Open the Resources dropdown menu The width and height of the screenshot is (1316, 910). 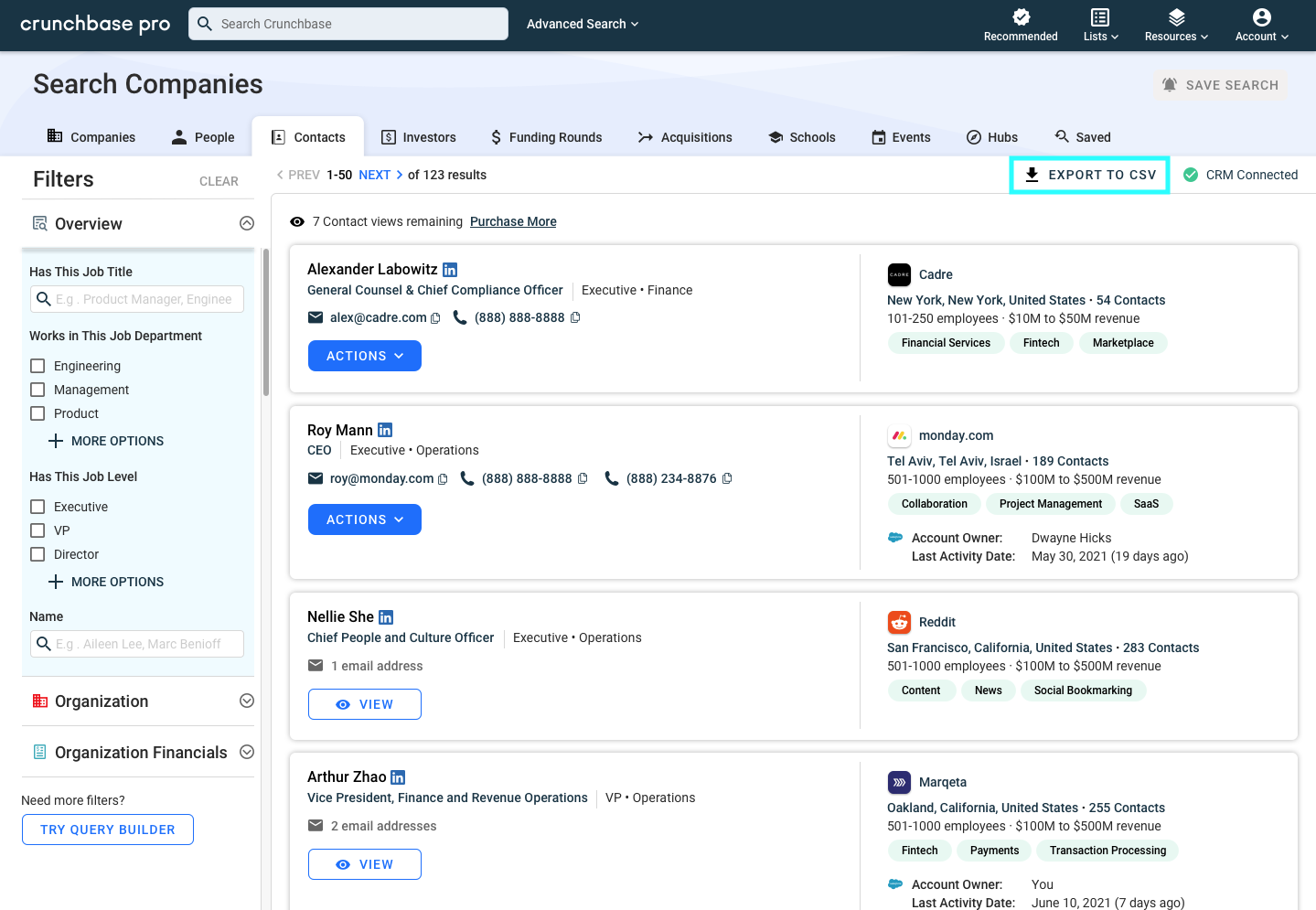(1176, 26)
